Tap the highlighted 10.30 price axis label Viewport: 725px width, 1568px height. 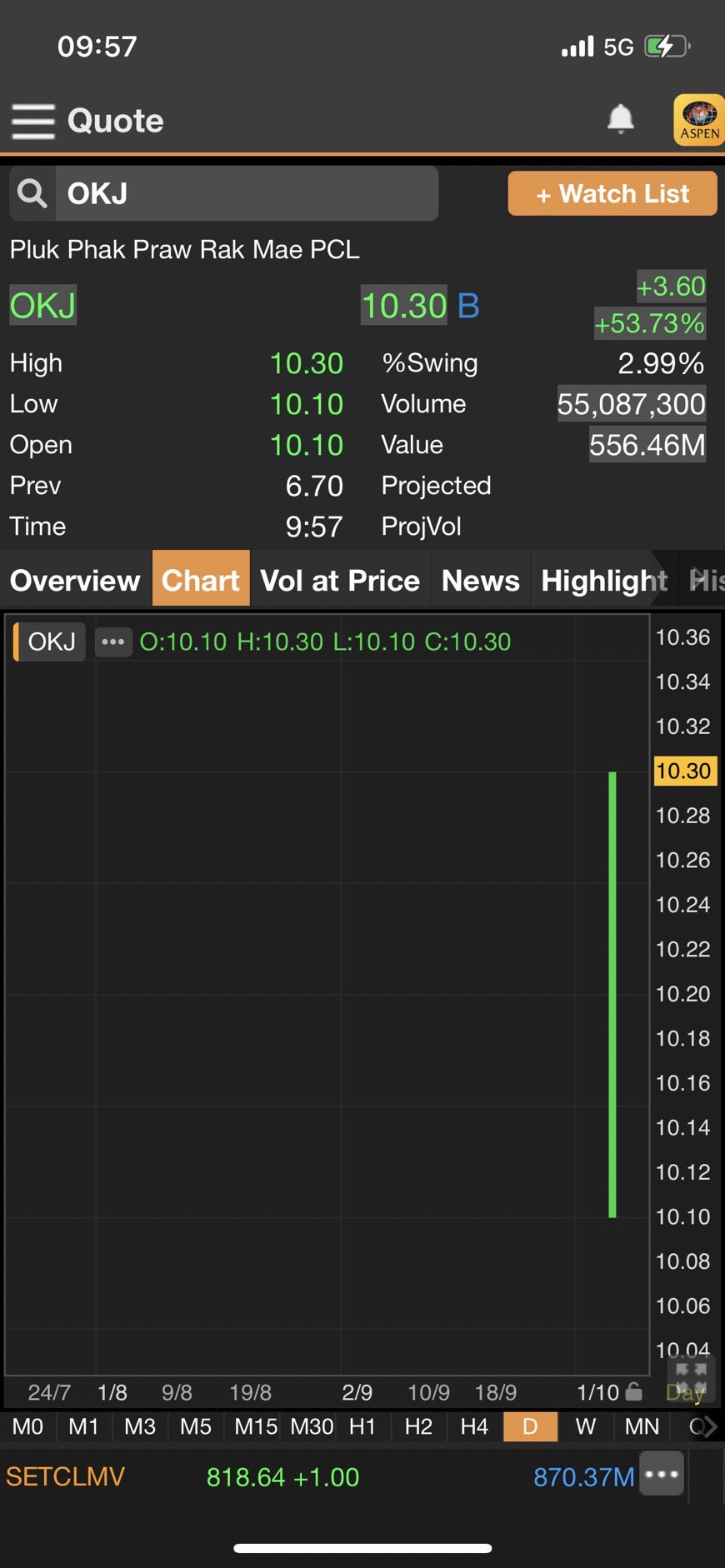pyautogui.click(x=684, y=771)
